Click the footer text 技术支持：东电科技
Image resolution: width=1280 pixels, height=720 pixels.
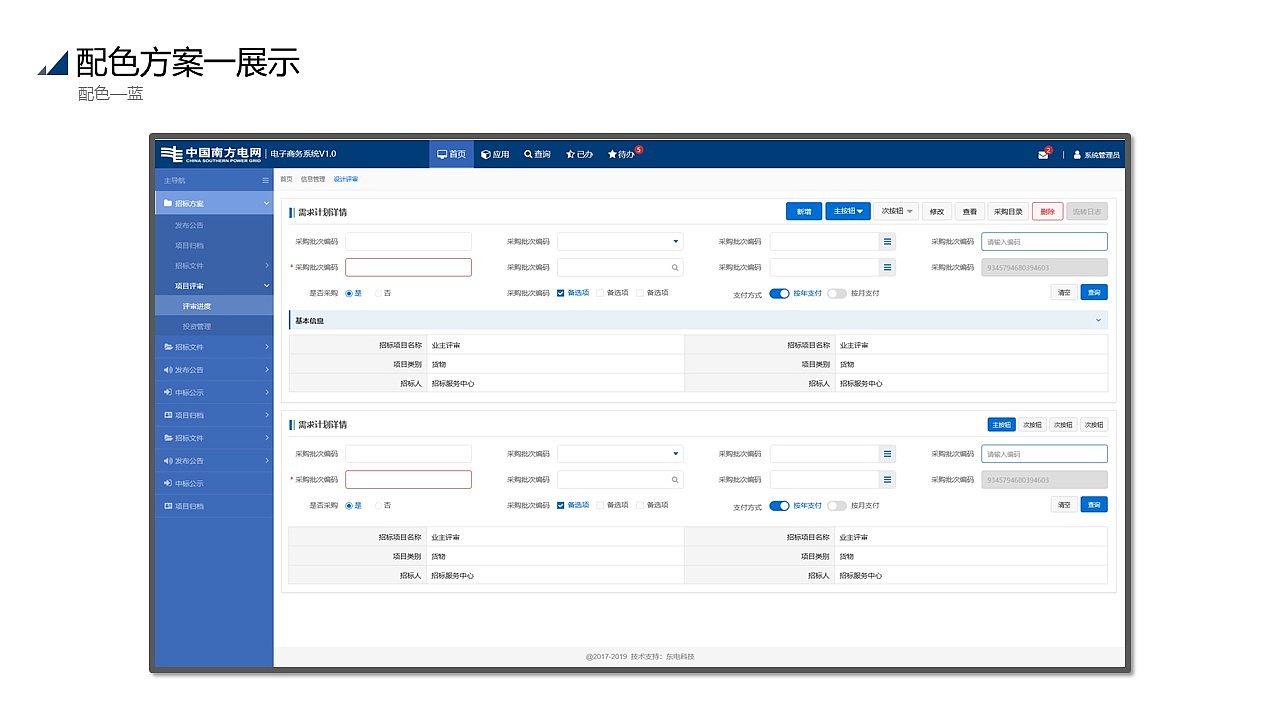pyautogui.click(x=663, y=657)
